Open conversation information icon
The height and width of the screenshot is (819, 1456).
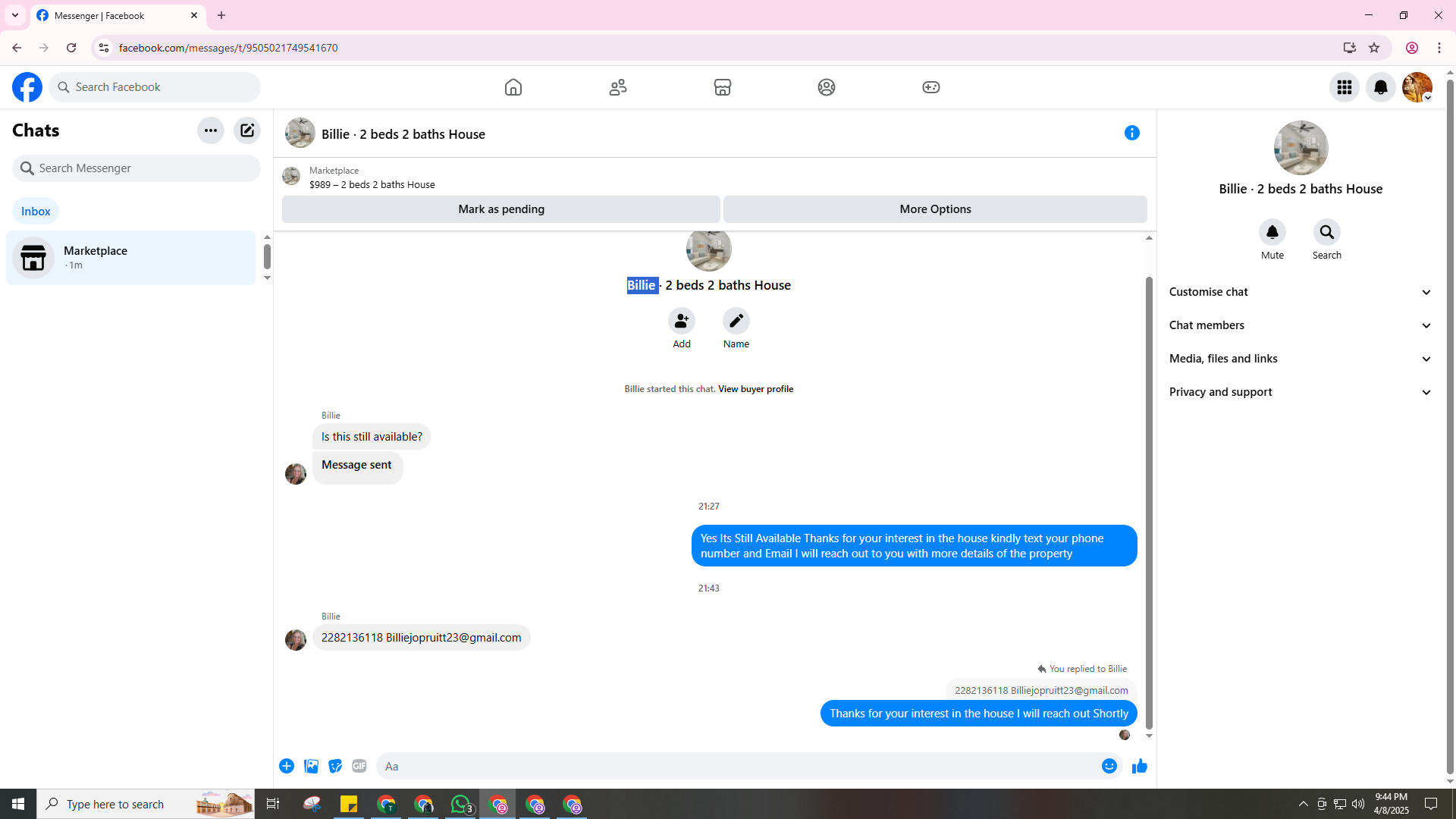[x=1131, y=133]
